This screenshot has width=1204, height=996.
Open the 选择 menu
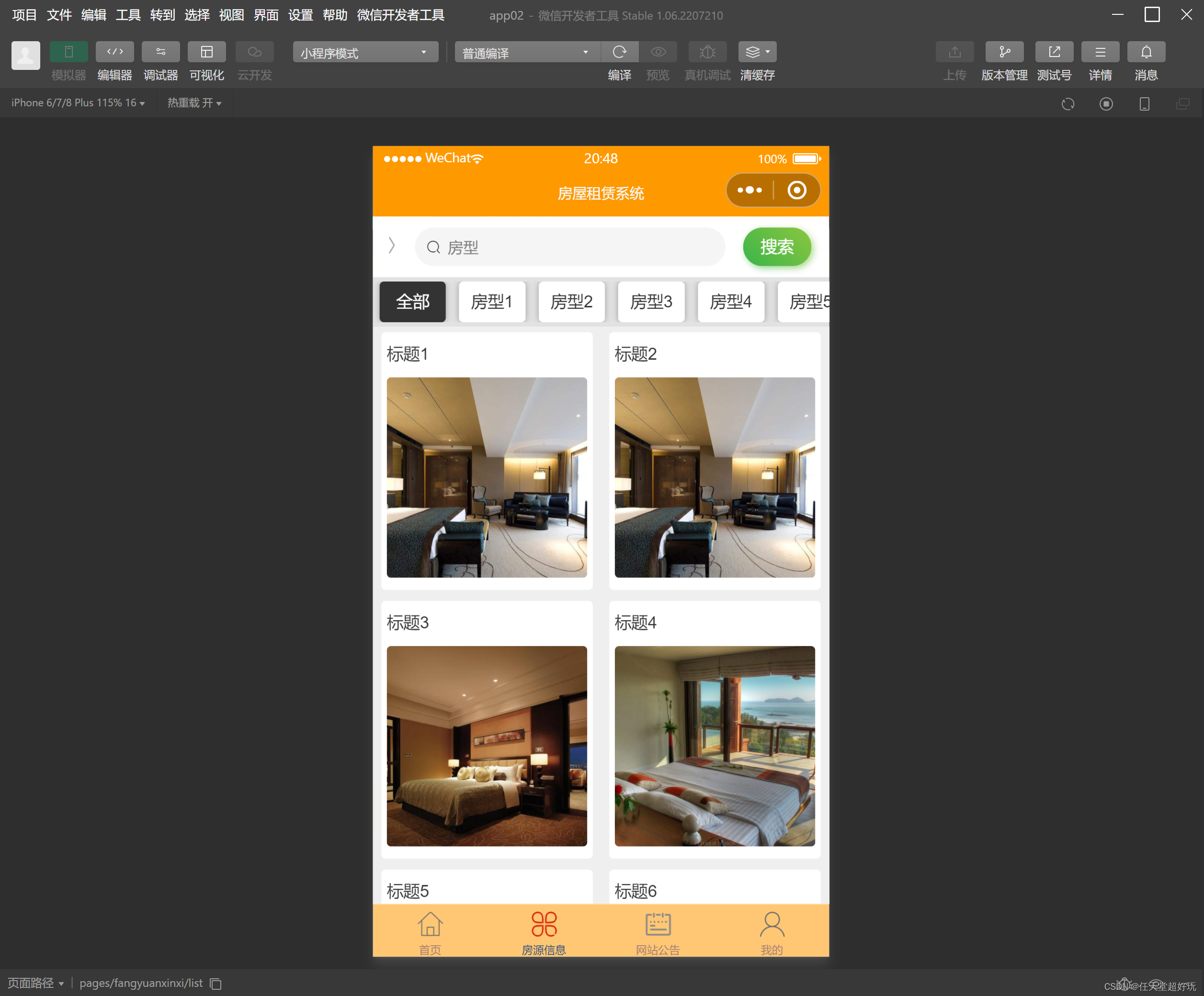tap(197, 15)
